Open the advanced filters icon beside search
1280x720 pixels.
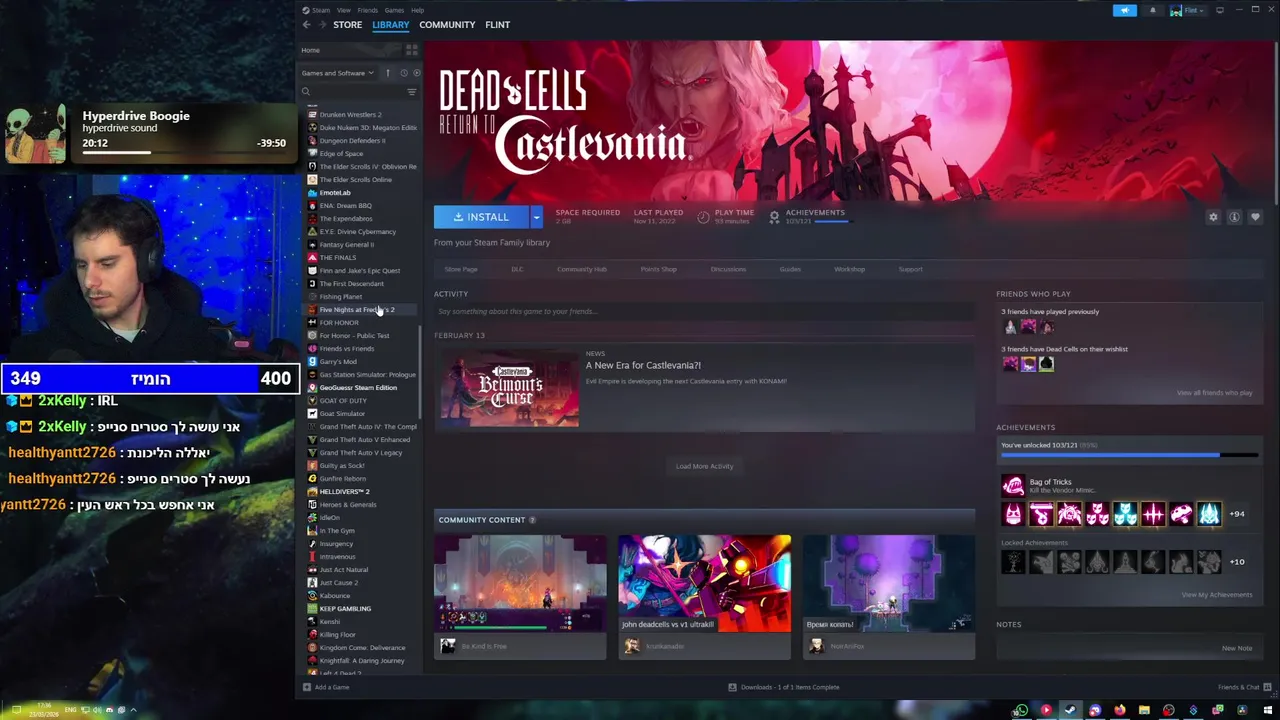tap(411, 92)
